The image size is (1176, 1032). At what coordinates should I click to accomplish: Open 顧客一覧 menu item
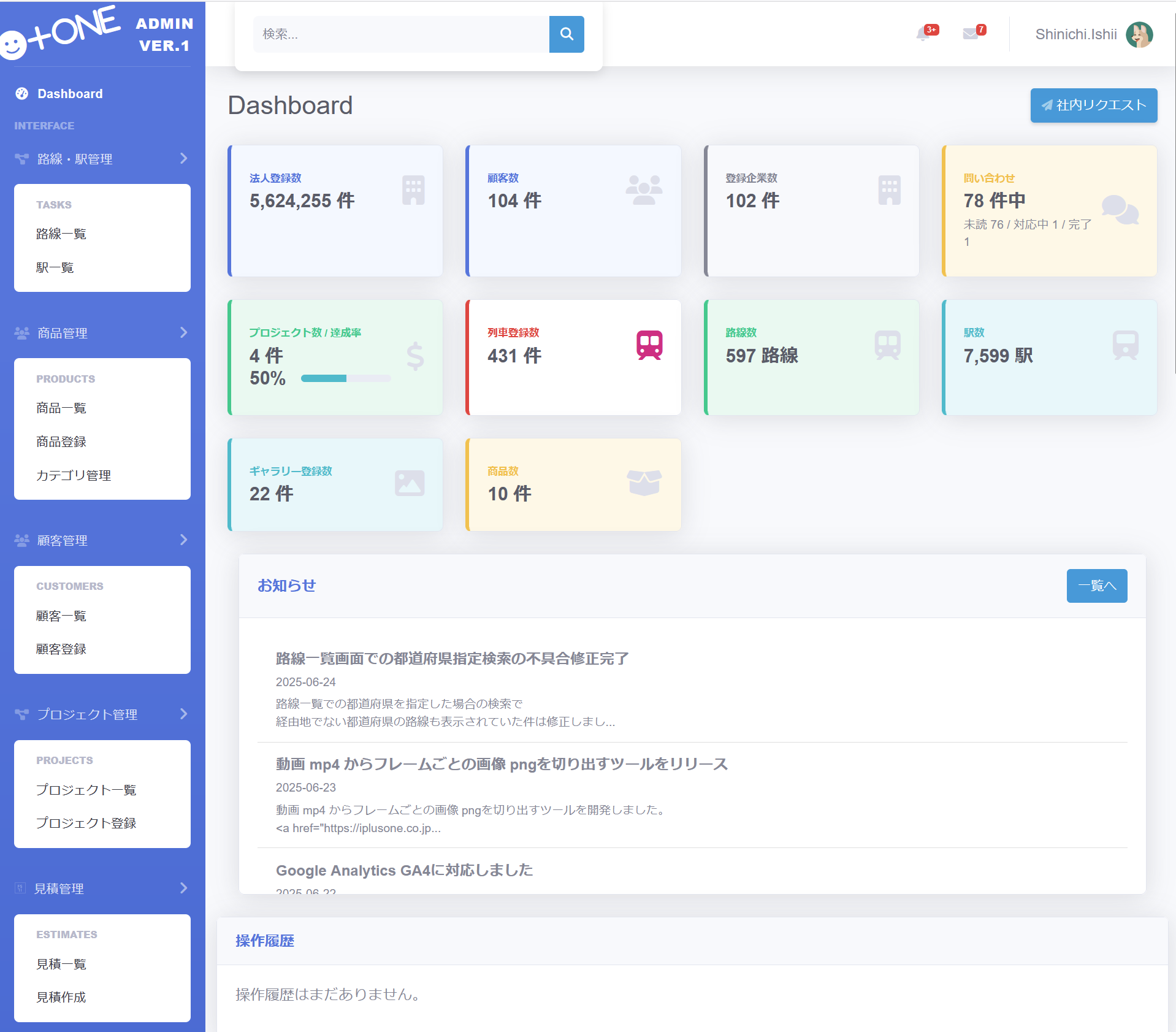pos(61,616)
